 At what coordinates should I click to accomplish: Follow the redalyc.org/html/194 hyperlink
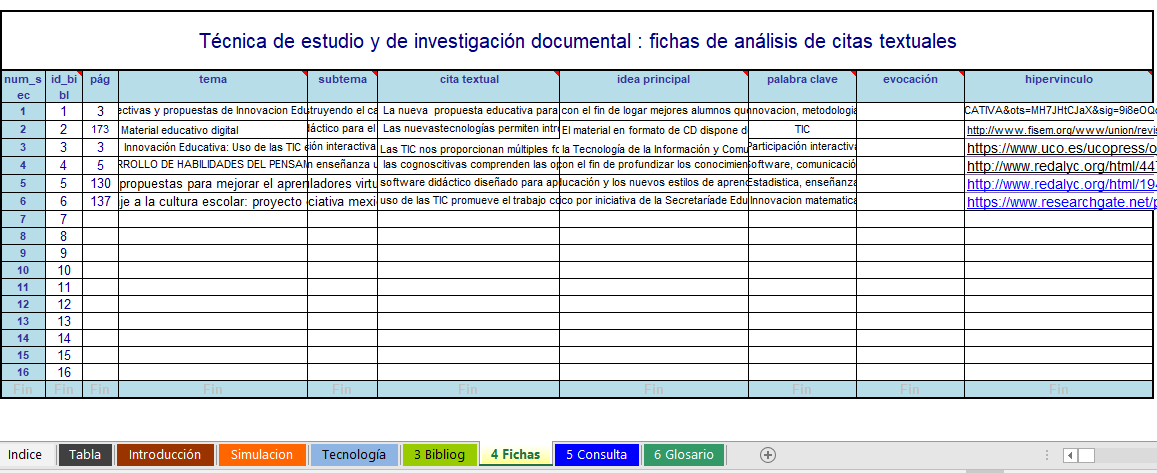pos(1059,184)
